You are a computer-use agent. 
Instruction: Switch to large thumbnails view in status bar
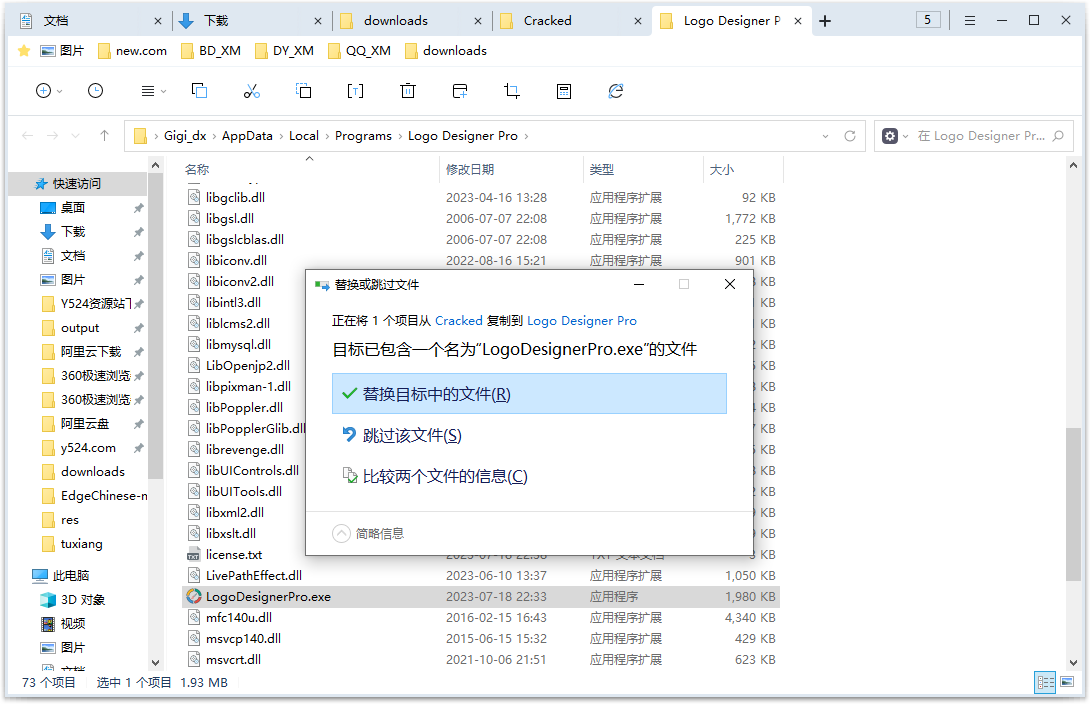1067,682
